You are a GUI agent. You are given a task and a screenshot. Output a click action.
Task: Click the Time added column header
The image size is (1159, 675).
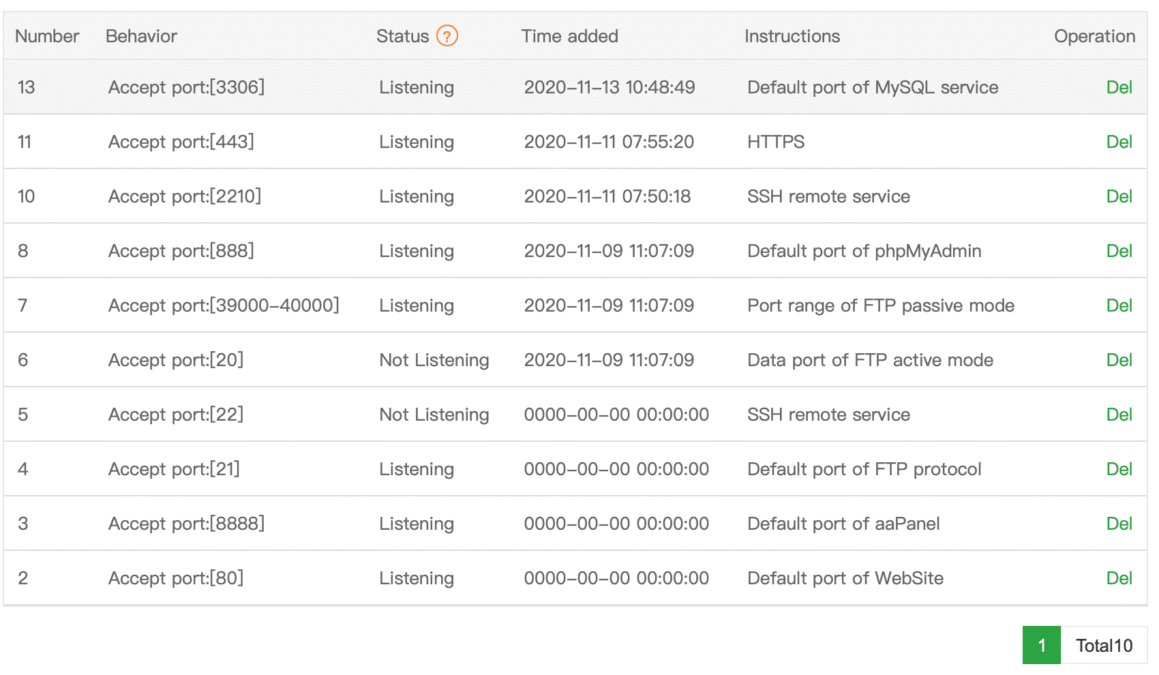[569, 36]
